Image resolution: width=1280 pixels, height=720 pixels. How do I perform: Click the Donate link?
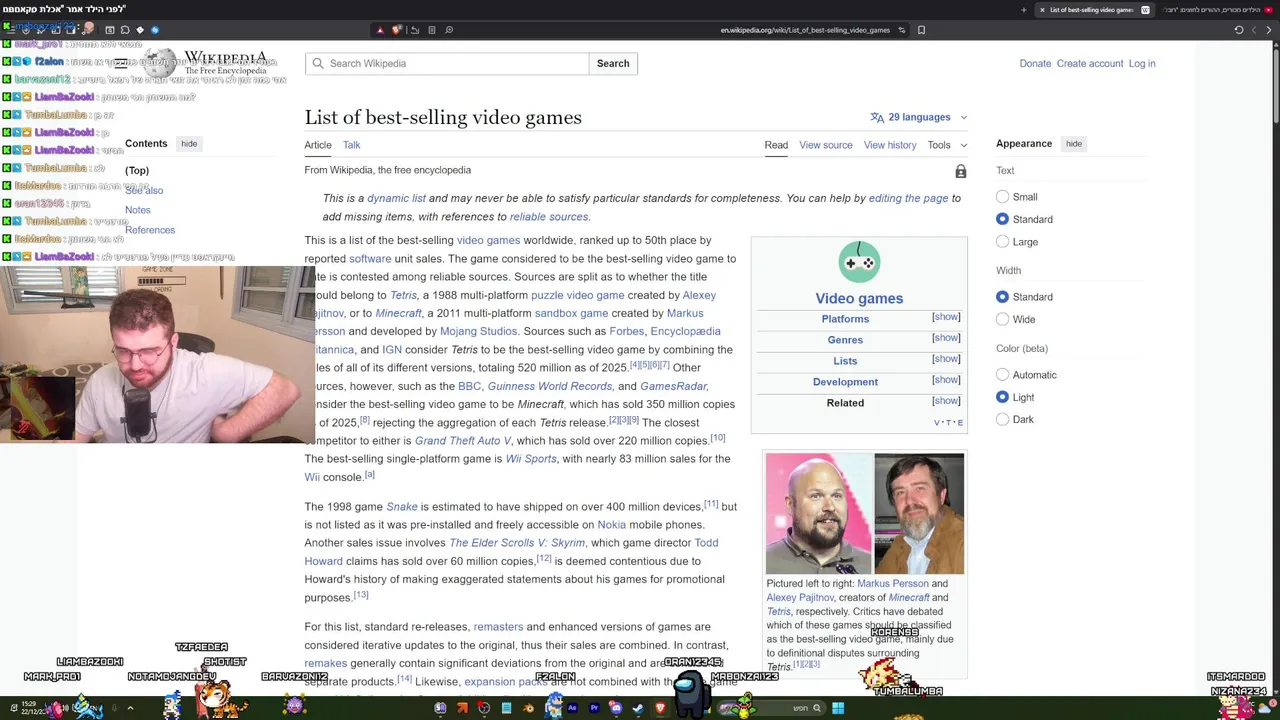point(1035,63)
